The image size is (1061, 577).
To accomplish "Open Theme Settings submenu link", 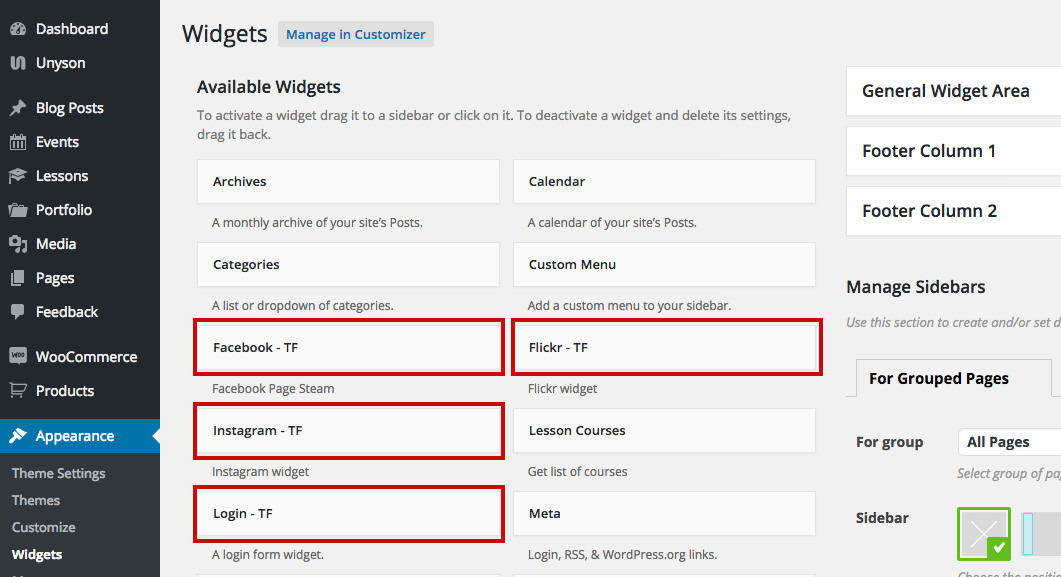I will tap(58, 474).
